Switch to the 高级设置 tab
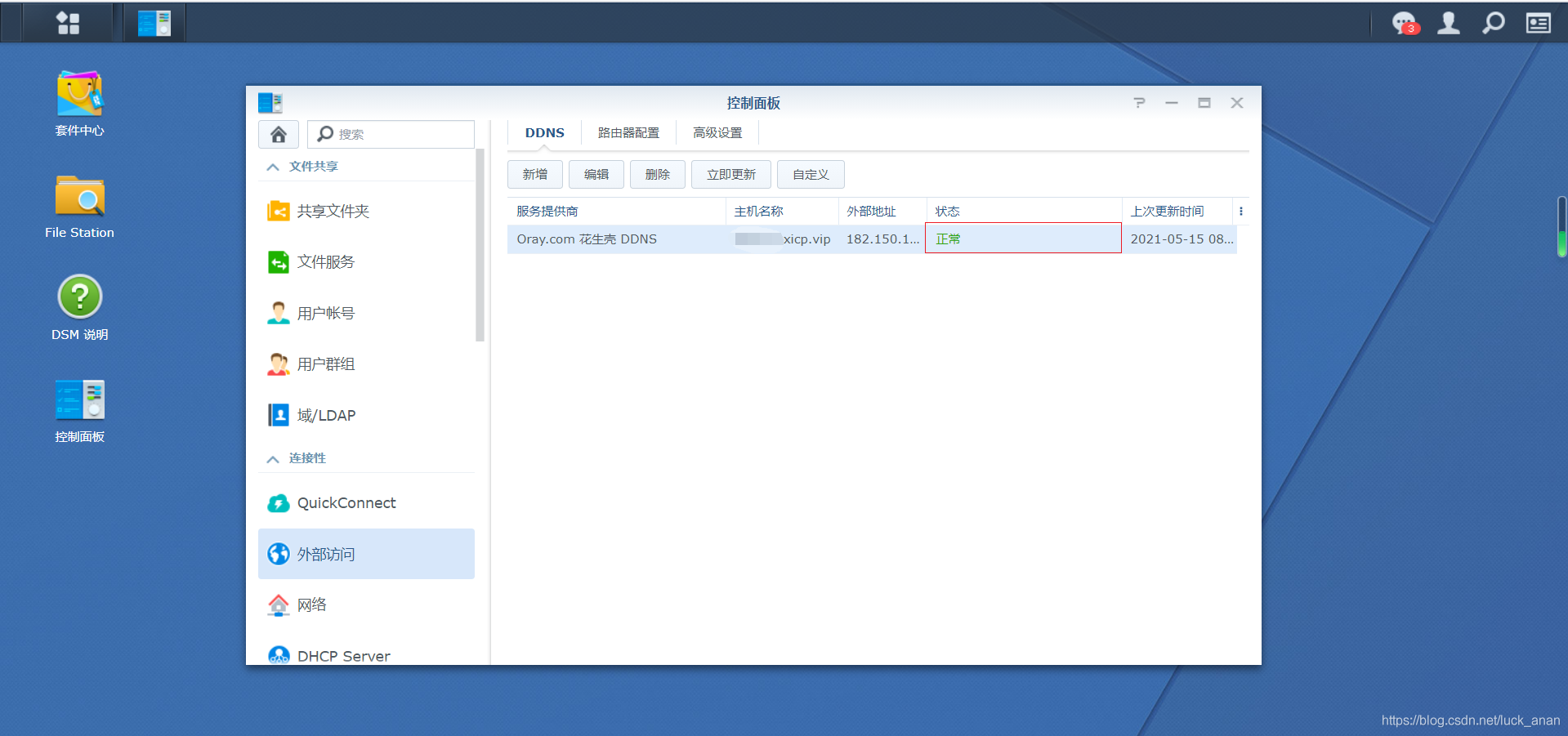 [x=717, y=133]
